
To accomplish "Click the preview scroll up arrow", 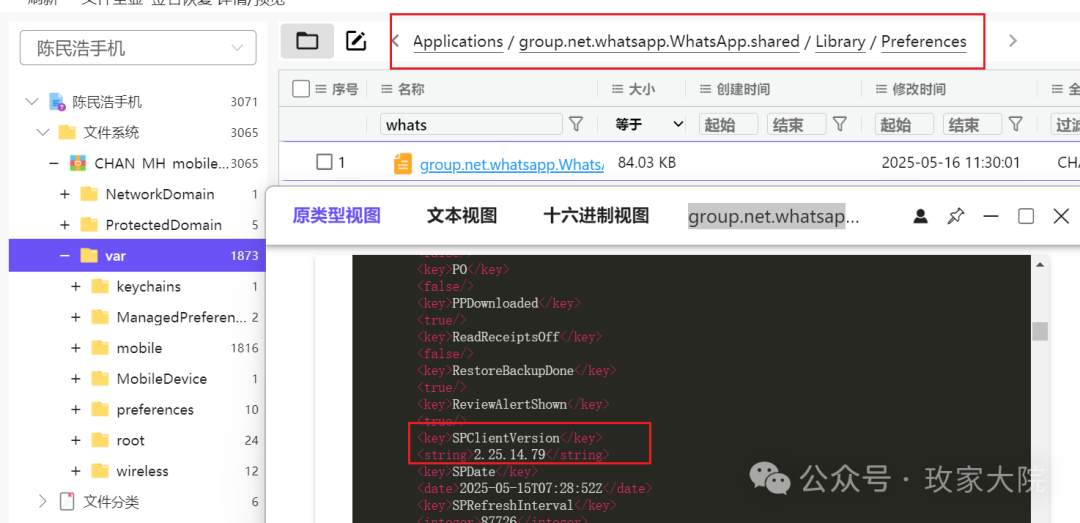I will 1040,264.
